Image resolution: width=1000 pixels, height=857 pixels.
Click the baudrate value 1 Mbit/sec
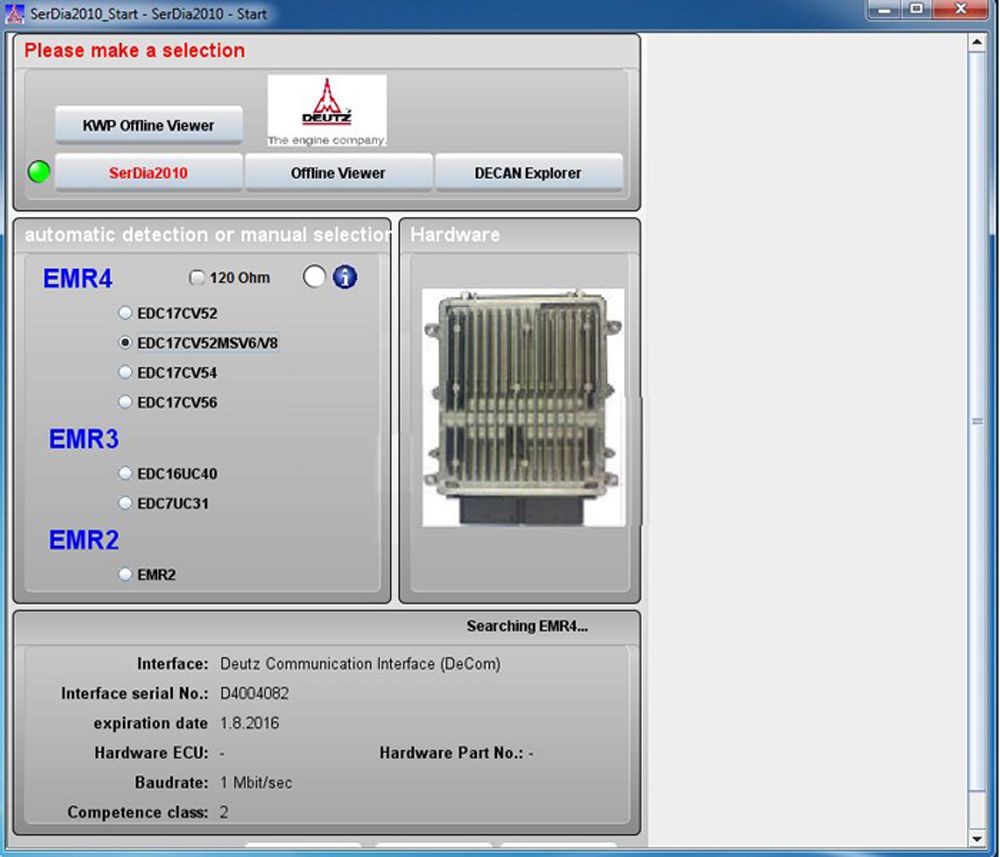pos(256,782)
